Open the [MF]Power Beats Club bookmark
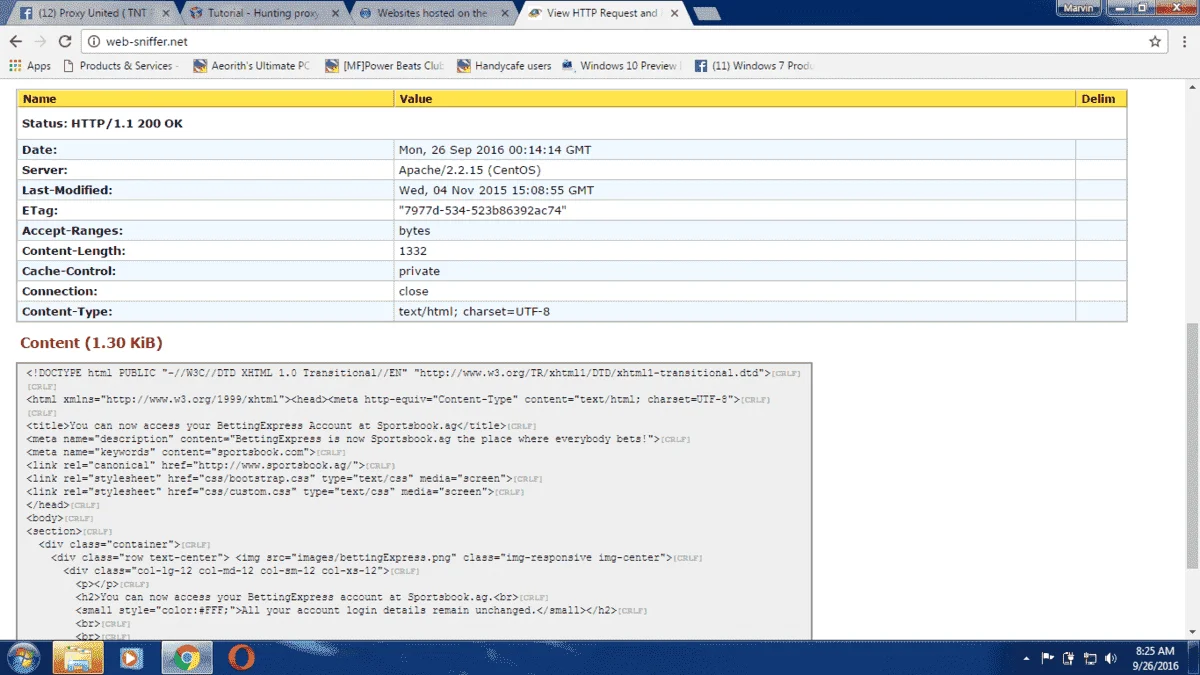The image size is (1200, 675). click(384, 66)
